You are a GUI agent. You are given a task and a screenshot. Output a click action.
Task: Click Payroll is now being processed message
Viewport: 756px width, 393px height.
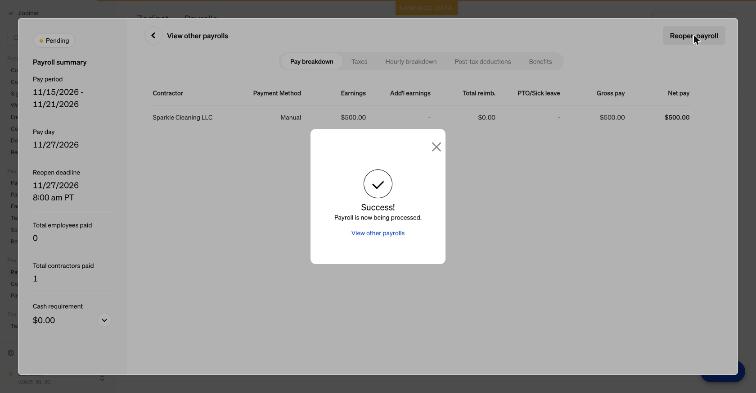click(378, 217)
